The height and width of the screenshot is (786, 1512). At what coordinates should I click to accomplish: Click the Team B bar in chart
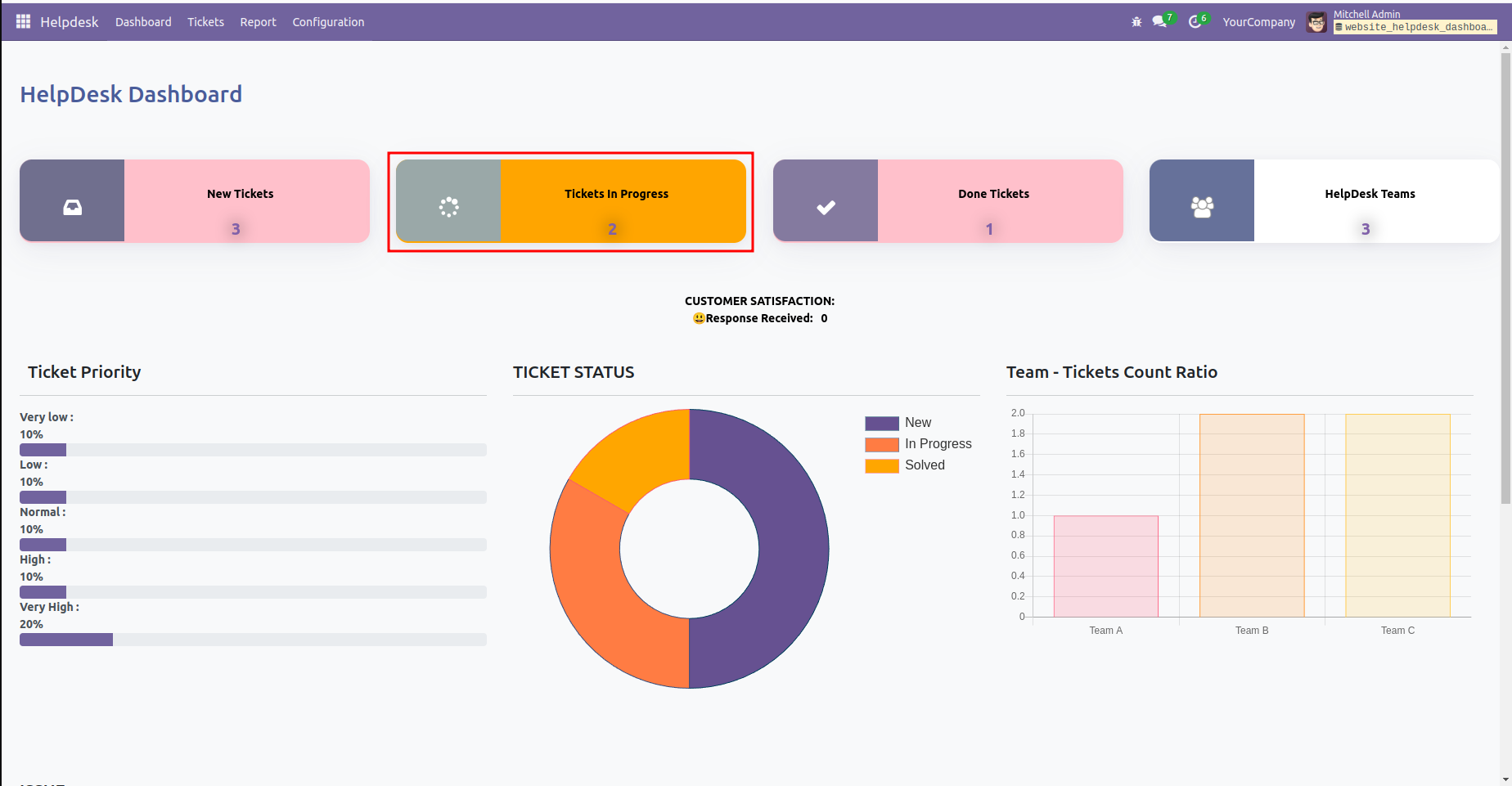pyautogui.click(x=1252, y=515)
